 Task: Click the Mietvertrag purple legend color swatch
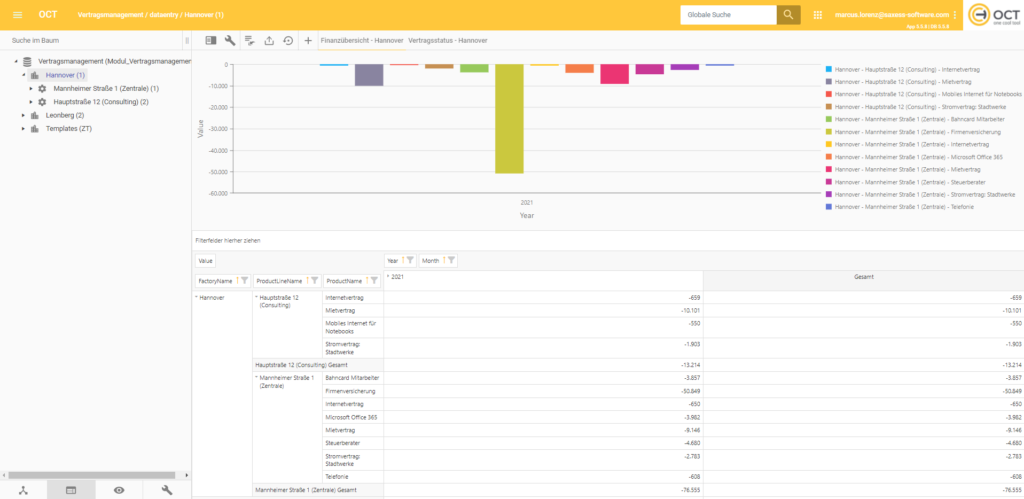pyautogui.click(x=829, y=81)
